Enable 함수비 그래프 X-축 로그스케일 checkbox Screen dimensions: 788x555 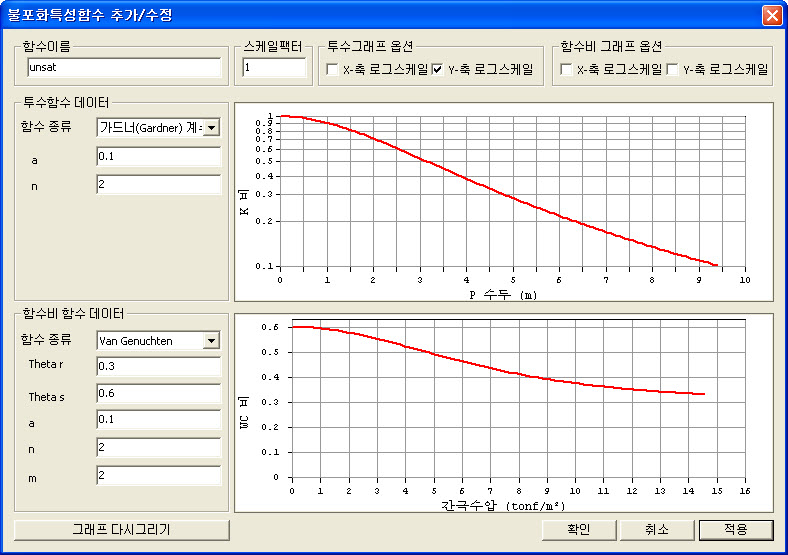point(566,69)
